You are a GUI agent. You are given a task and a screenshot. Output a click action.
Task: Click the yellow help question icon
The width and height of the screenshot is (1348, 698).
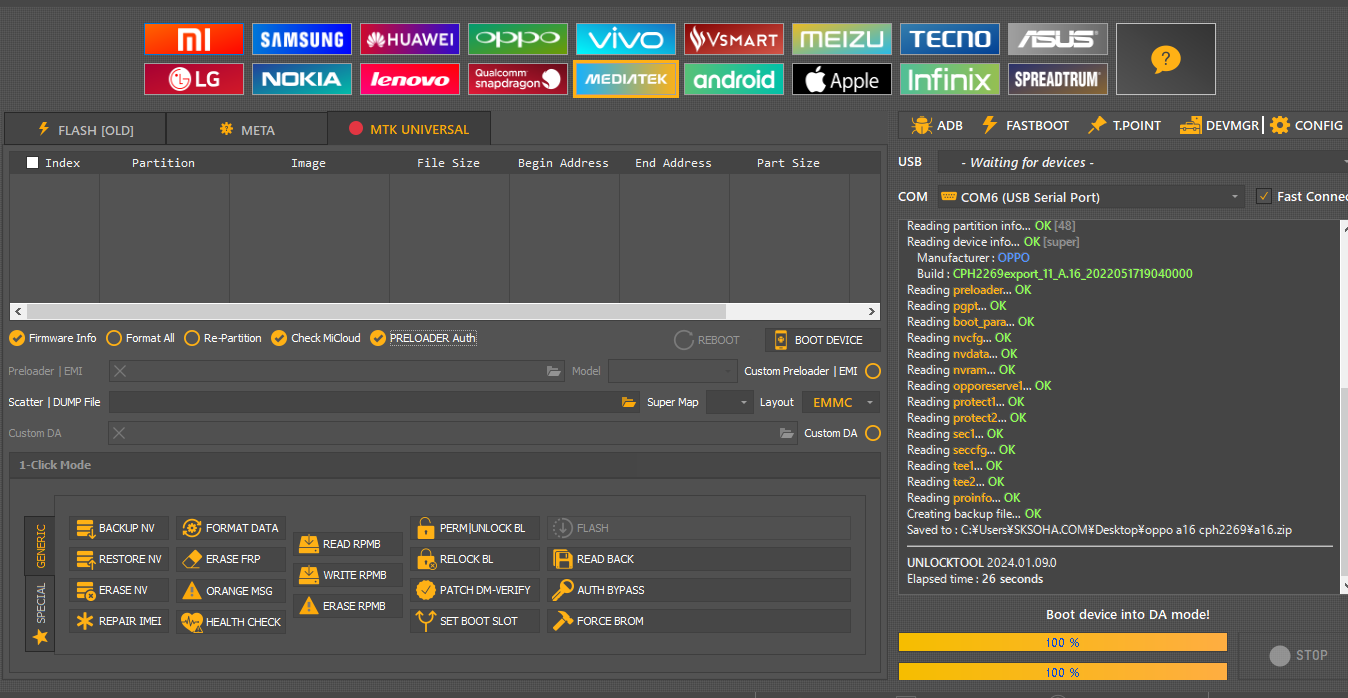pyautogui.click(x=1165, y=59)
